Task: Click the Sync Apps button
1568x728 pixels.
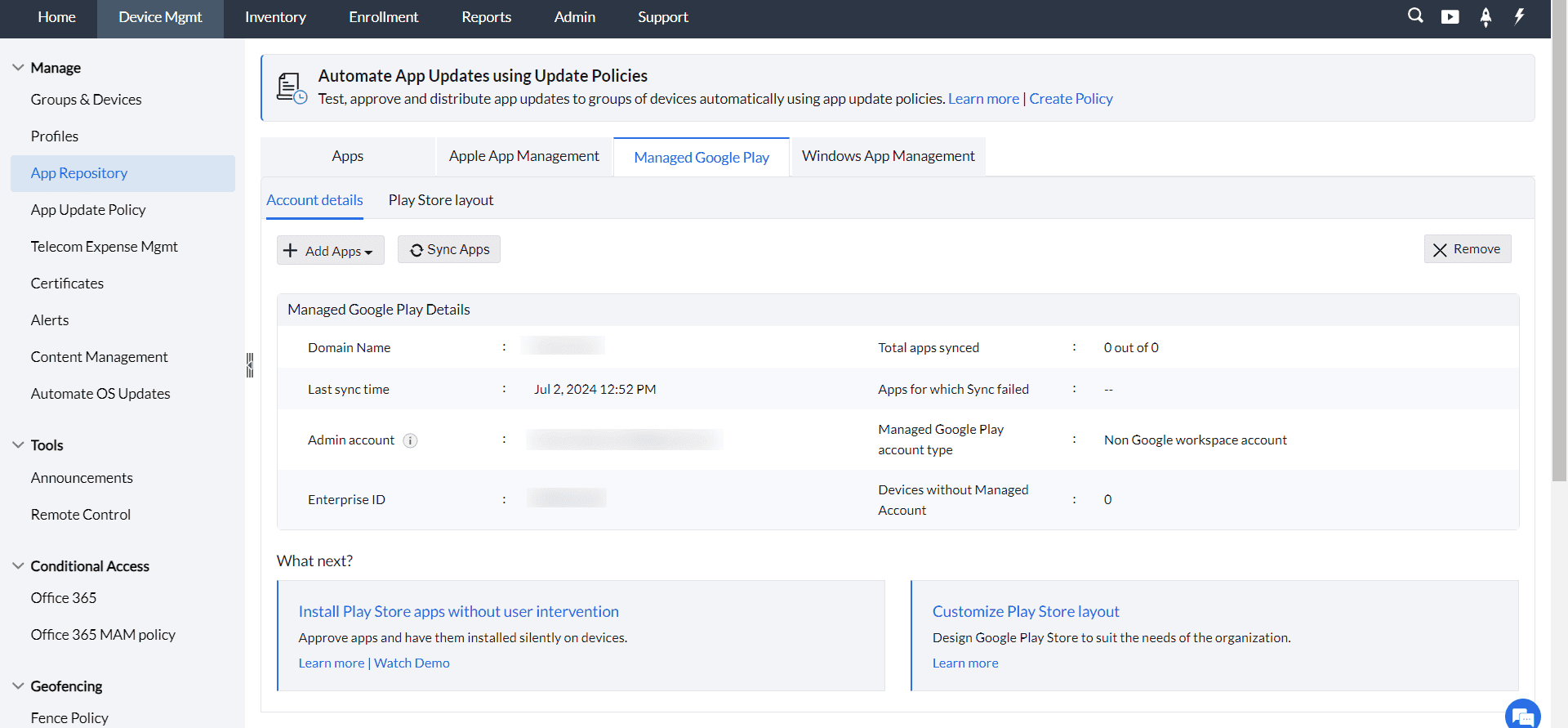Action: [x=449, y=250]
